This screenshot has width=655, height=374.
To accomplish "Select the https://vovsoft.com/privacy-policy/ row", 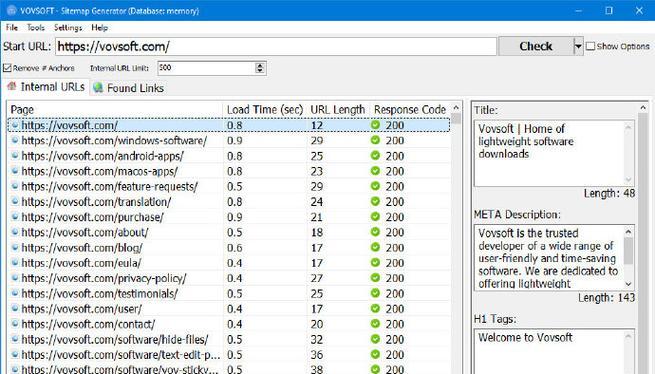I will (229, 278).
